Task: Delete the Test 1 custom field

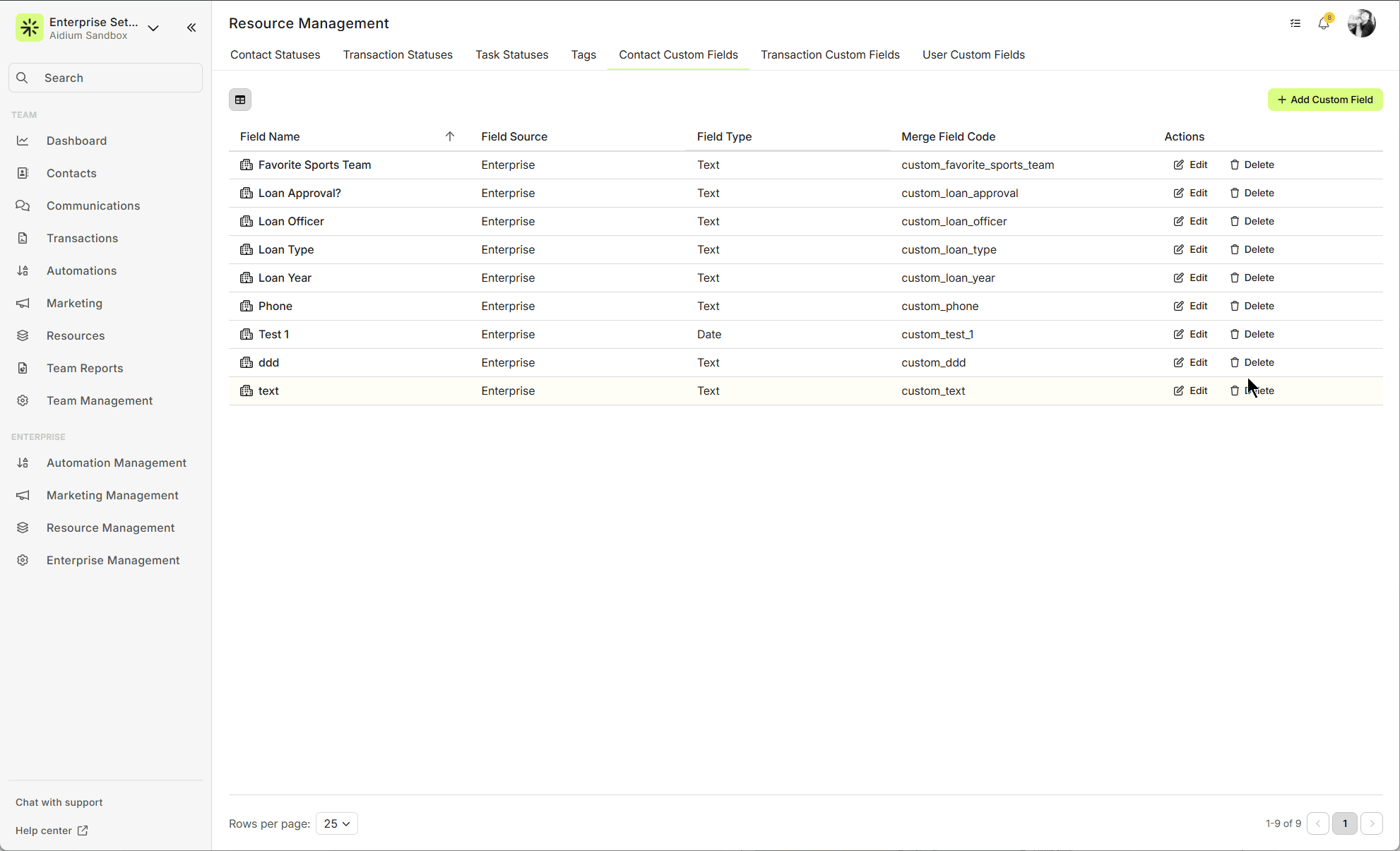Action: [x=1252, y=334]
